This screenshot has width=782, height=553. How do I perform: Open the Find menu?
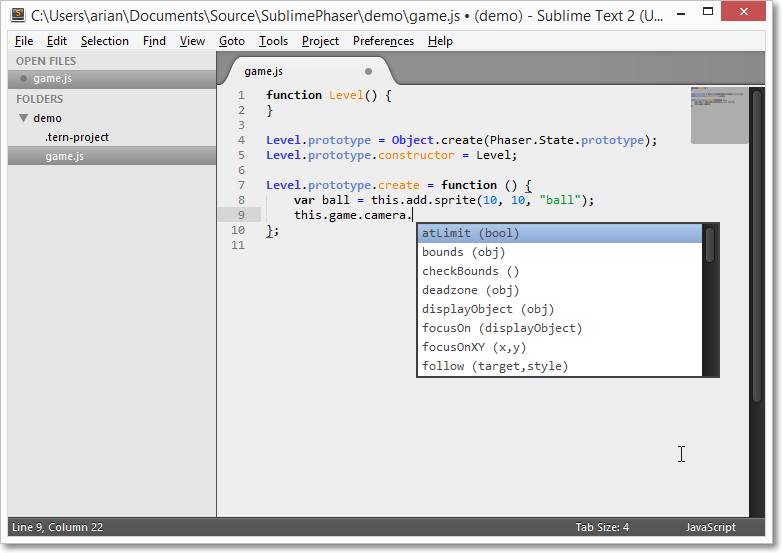point(154,41)
